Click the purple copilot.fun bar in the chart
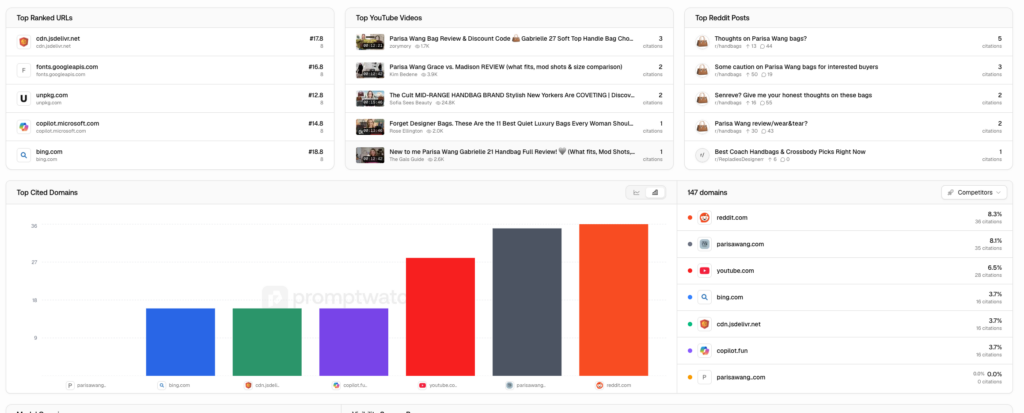The height and width of the screenshot is (413, 1024). [353, 342]
